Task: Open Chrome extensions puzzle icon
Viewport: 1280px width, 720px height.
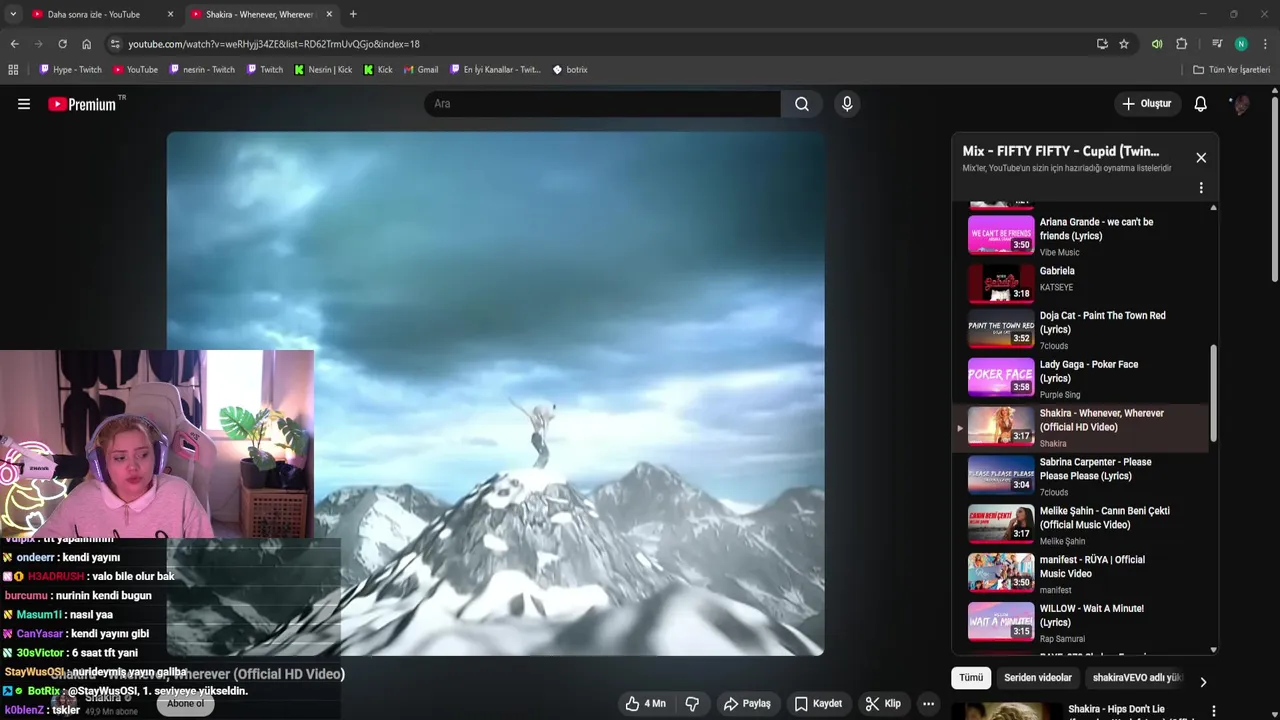Action: coord(1182,44)
